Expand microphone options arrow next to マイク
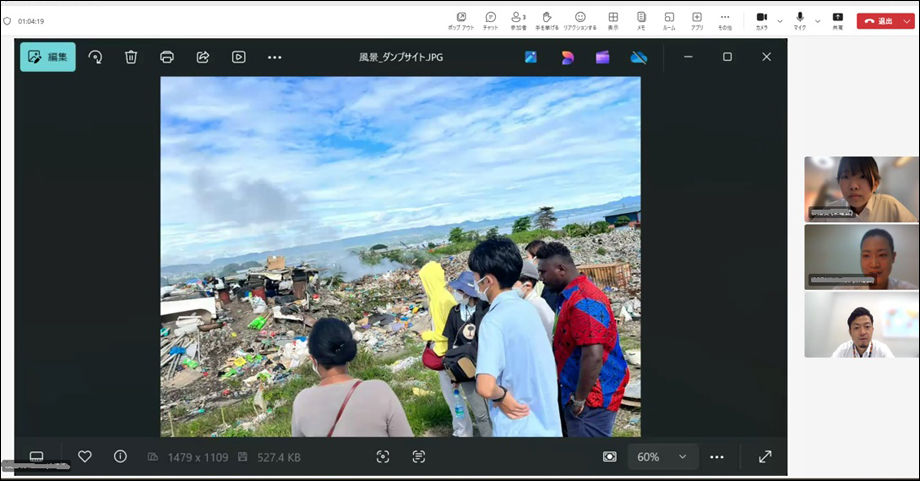Viewport: 920px width, 481px height. click(817, 21)
